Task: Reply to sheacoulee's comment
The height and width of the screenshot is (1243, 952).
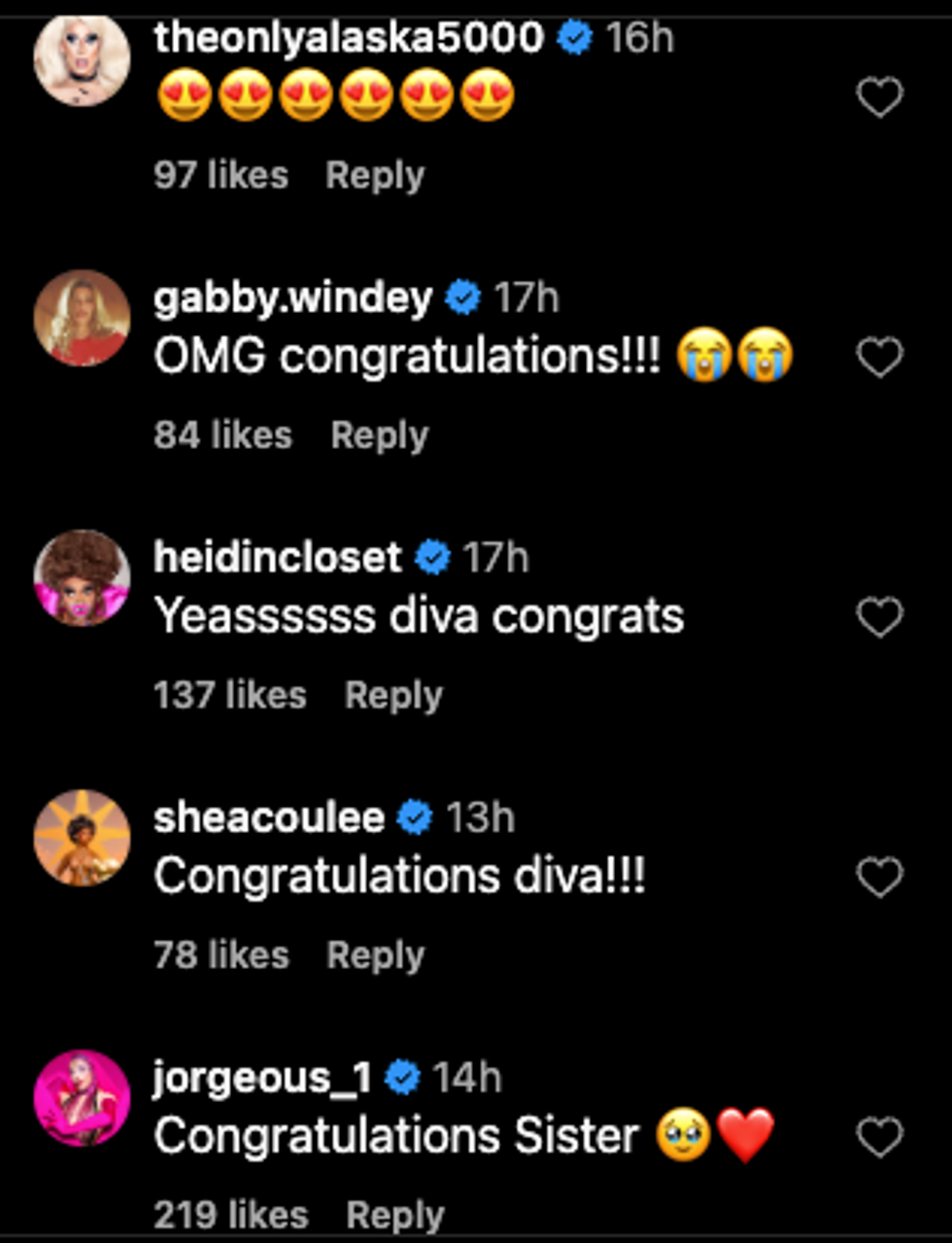Action: pos(375,956)
